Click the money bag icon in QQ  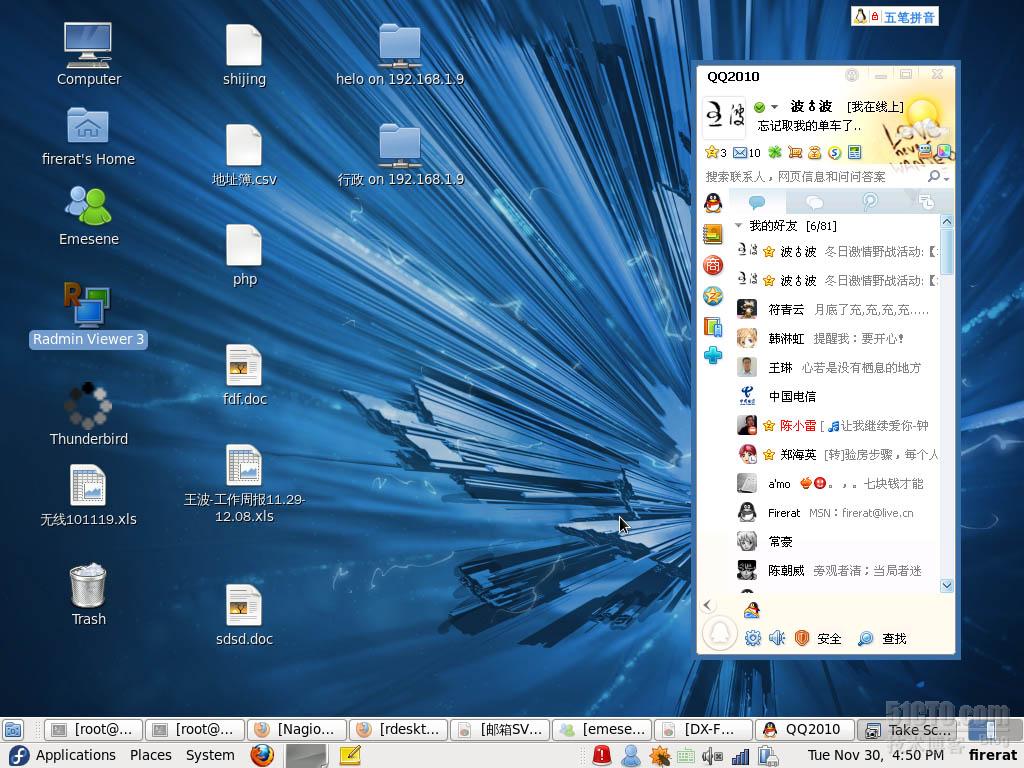click(814, 153)
